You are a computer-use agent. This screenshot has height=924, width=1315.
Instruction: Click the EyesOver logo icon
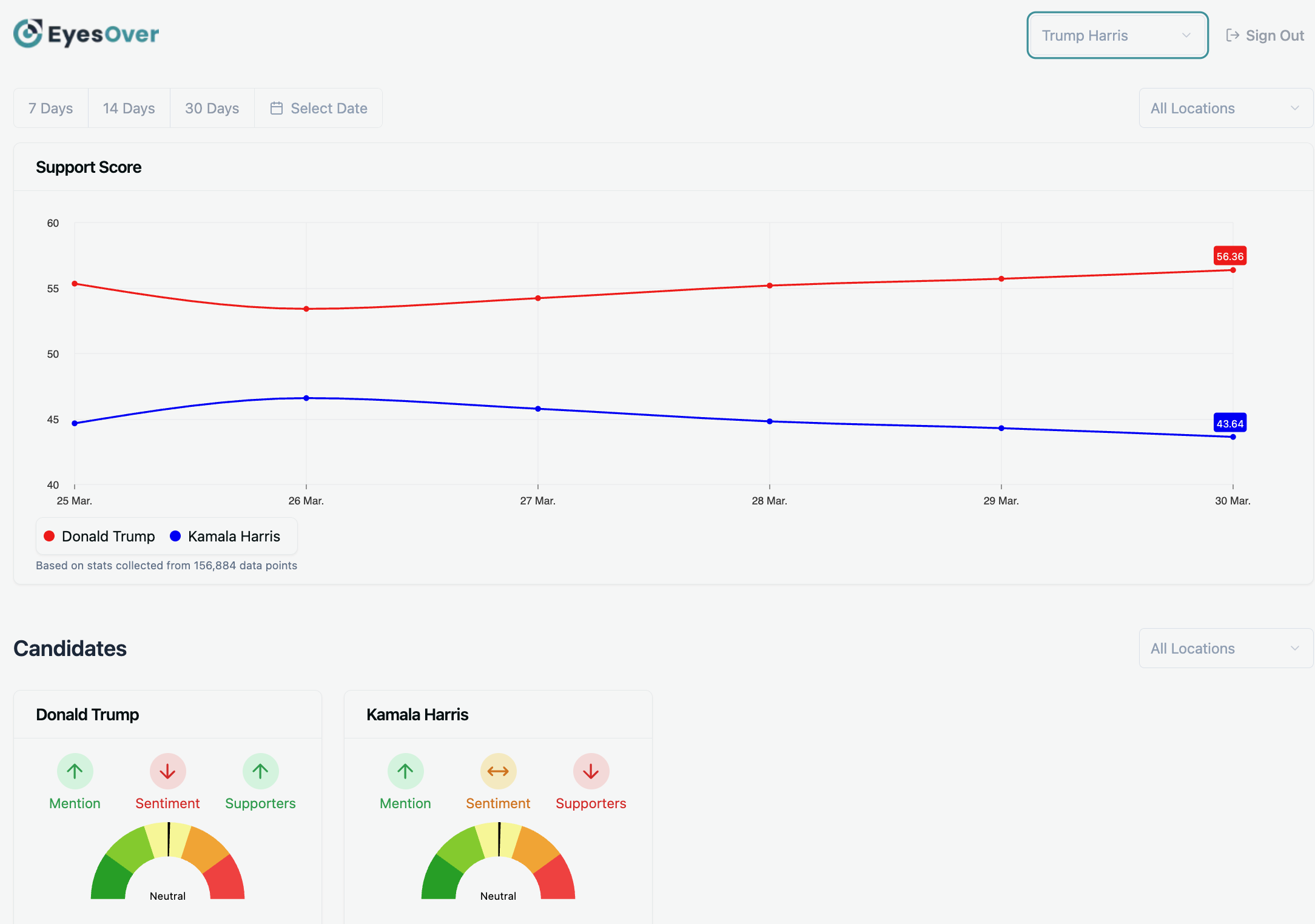28,34
